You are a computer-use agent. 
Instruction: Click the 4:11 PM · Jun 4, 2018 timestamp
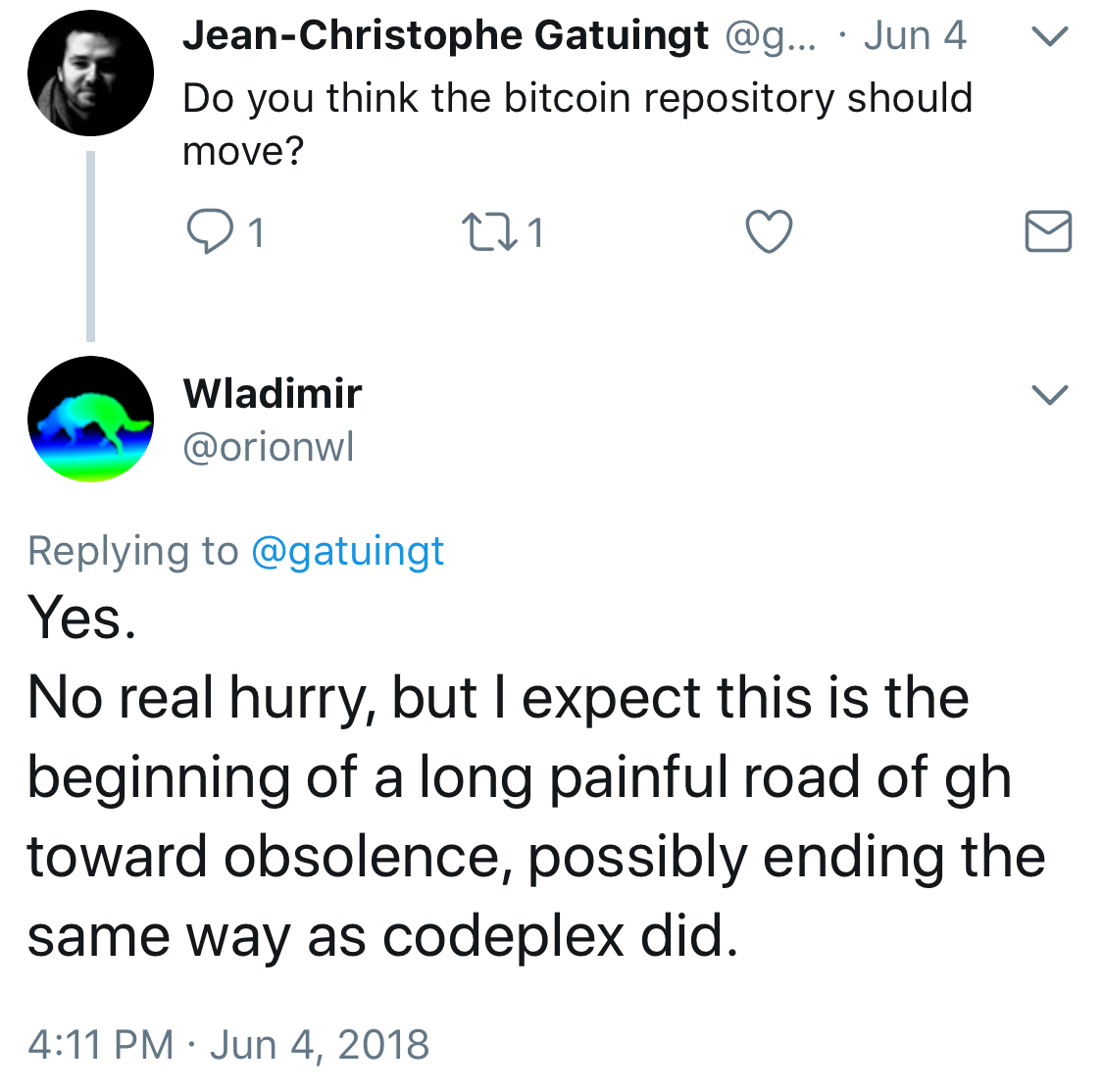point(228,1044)
